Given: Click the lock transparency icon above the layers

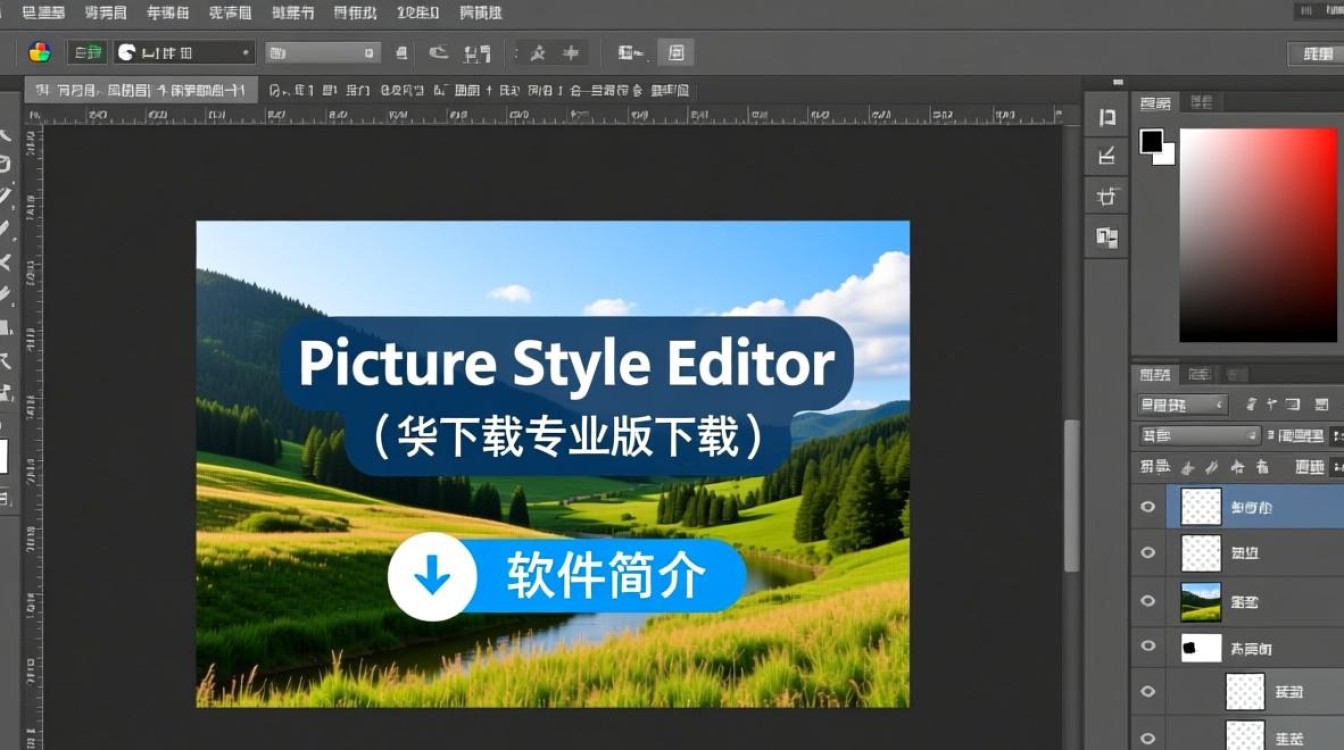Looking at the screenshot, I should tap(1186, 466).
